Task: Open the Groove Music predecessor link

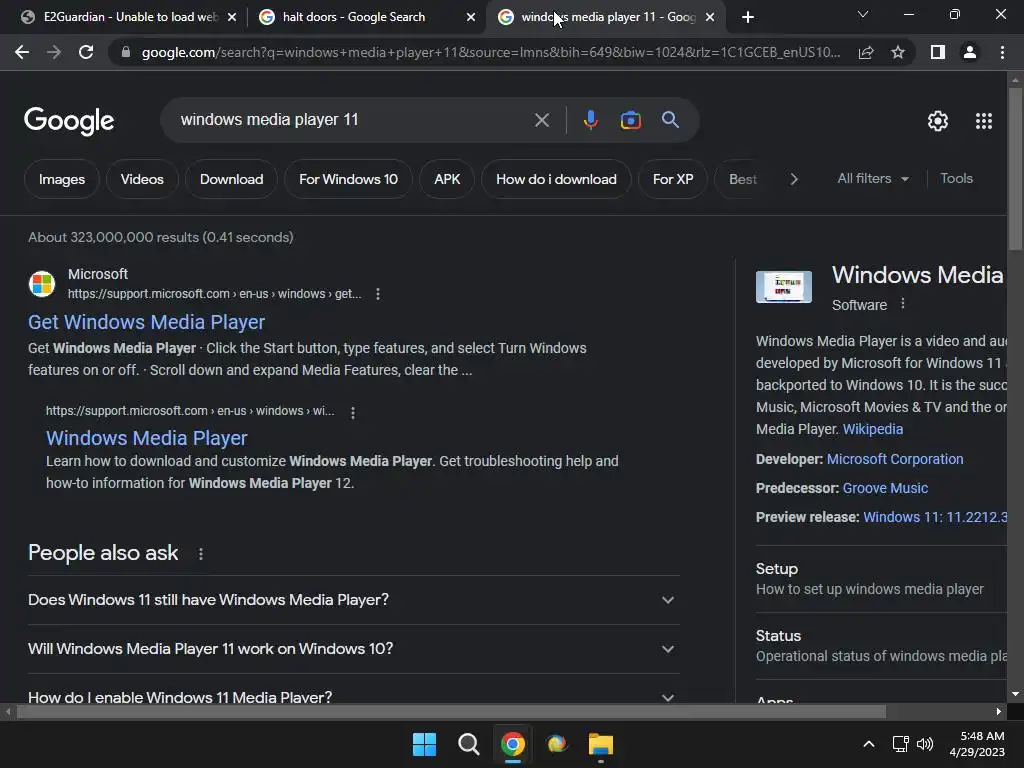Action: 885,488
